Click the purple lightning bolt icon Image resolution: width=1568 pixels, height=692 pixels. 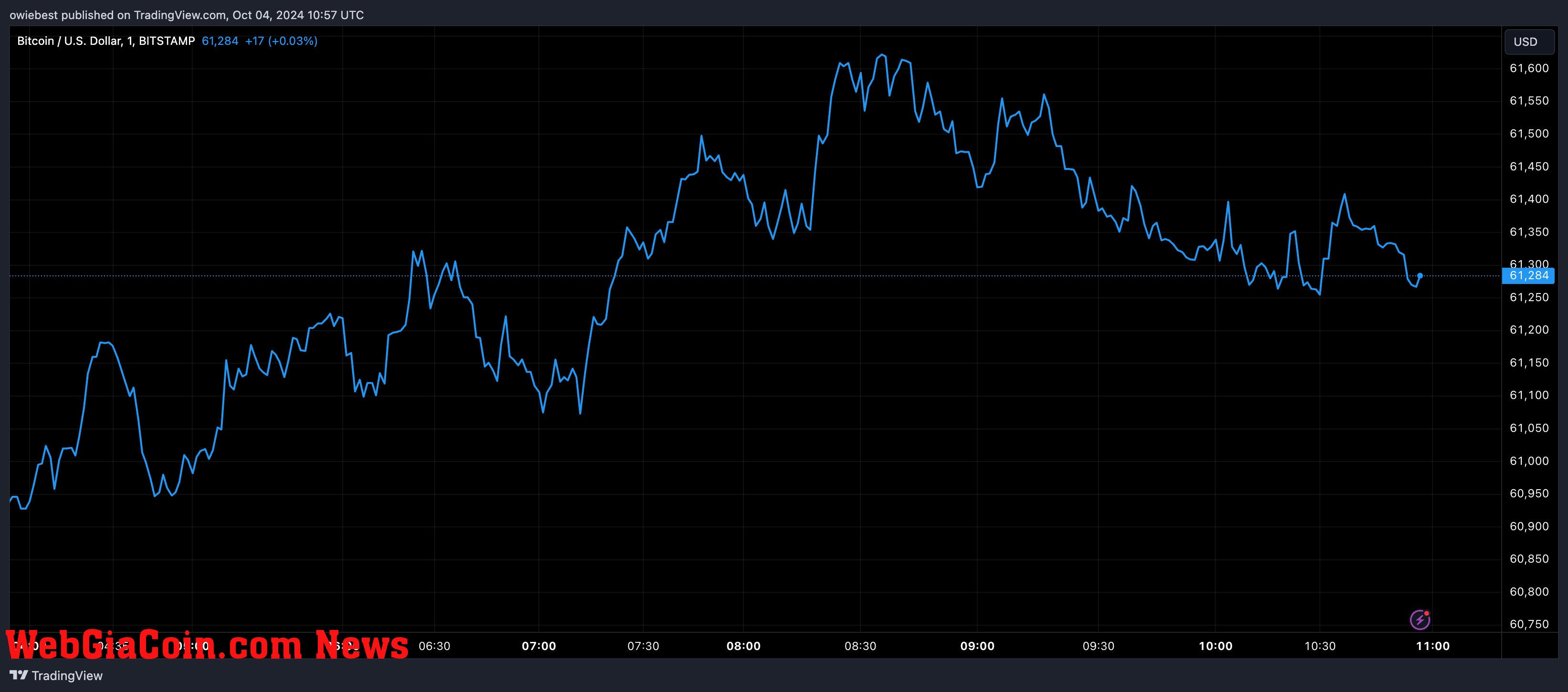coord(1420,620)
